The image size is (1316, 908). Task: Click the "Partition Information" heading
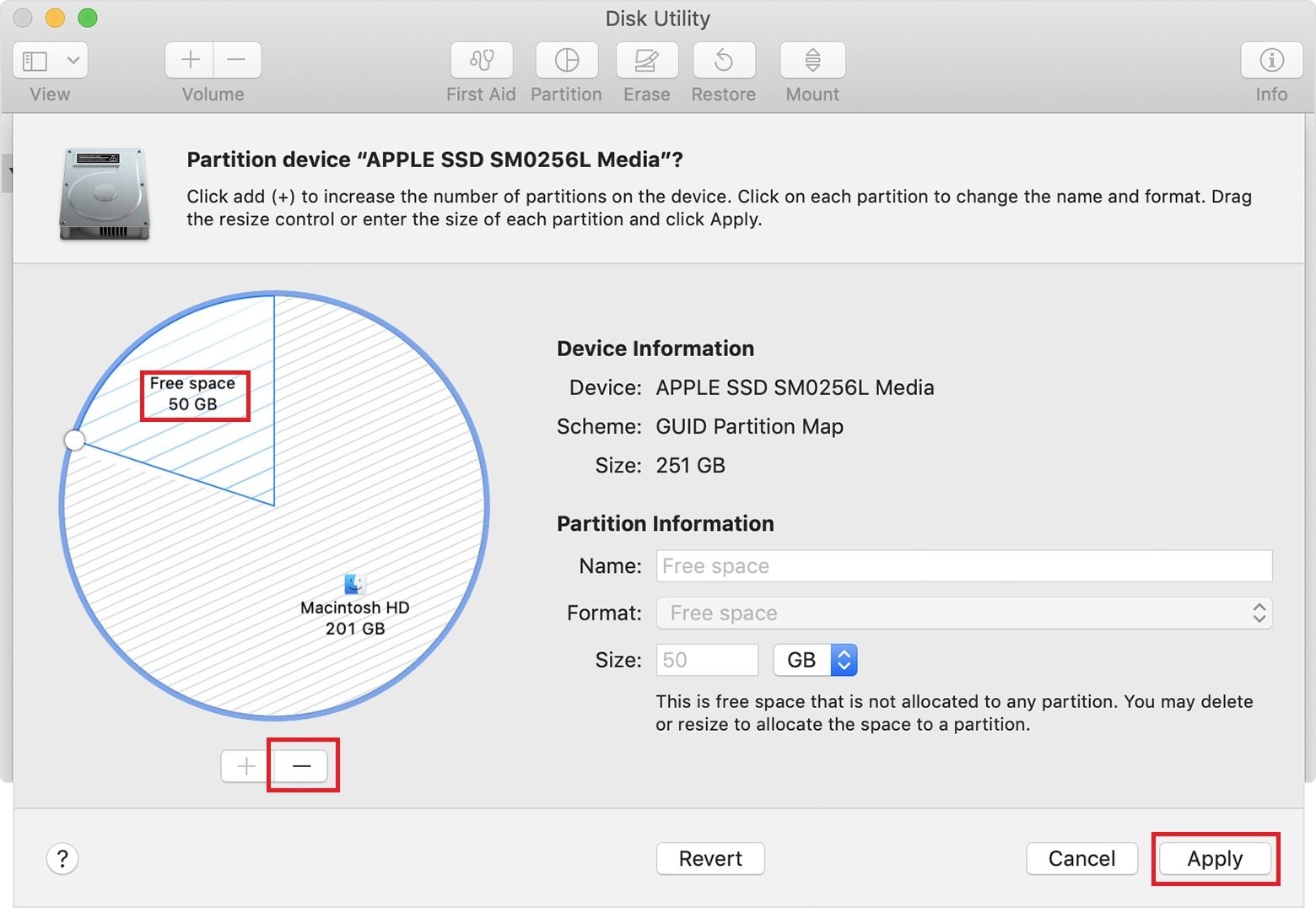pyautogui.click(x=665, y=524)
